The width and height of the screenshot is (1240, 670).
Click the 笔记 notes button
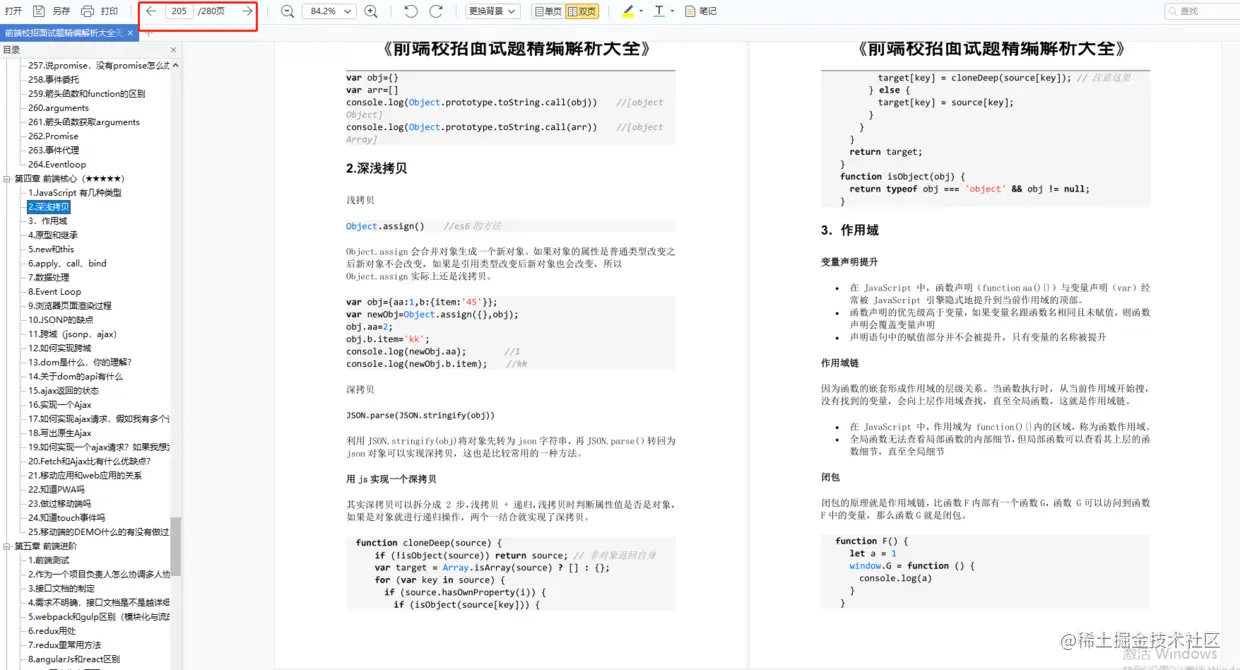pyautogui.click(x=701, y=11)
